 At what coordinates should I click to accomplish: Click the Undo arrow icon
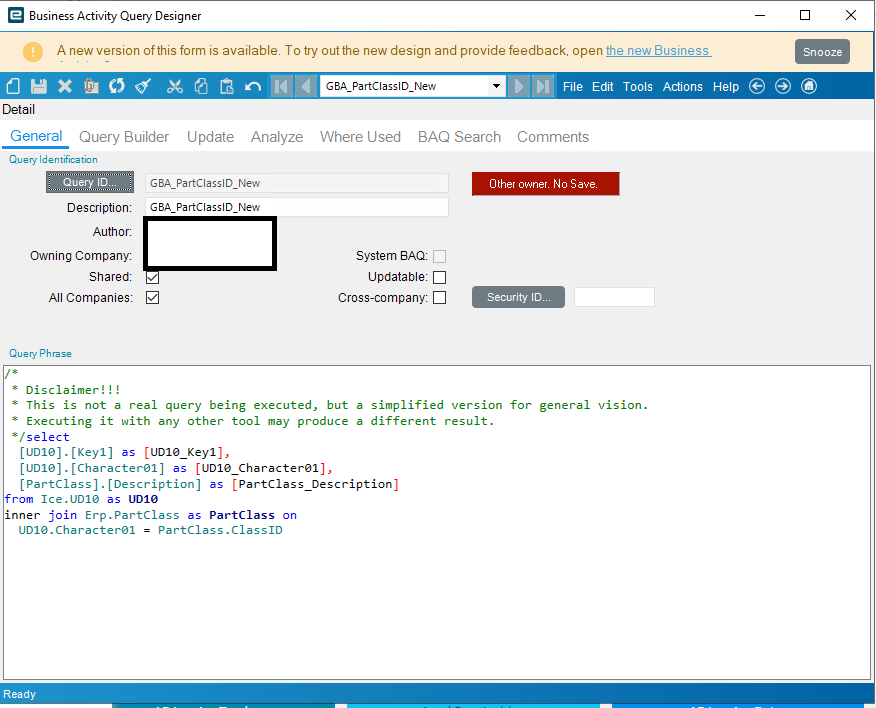click(253, 86)
